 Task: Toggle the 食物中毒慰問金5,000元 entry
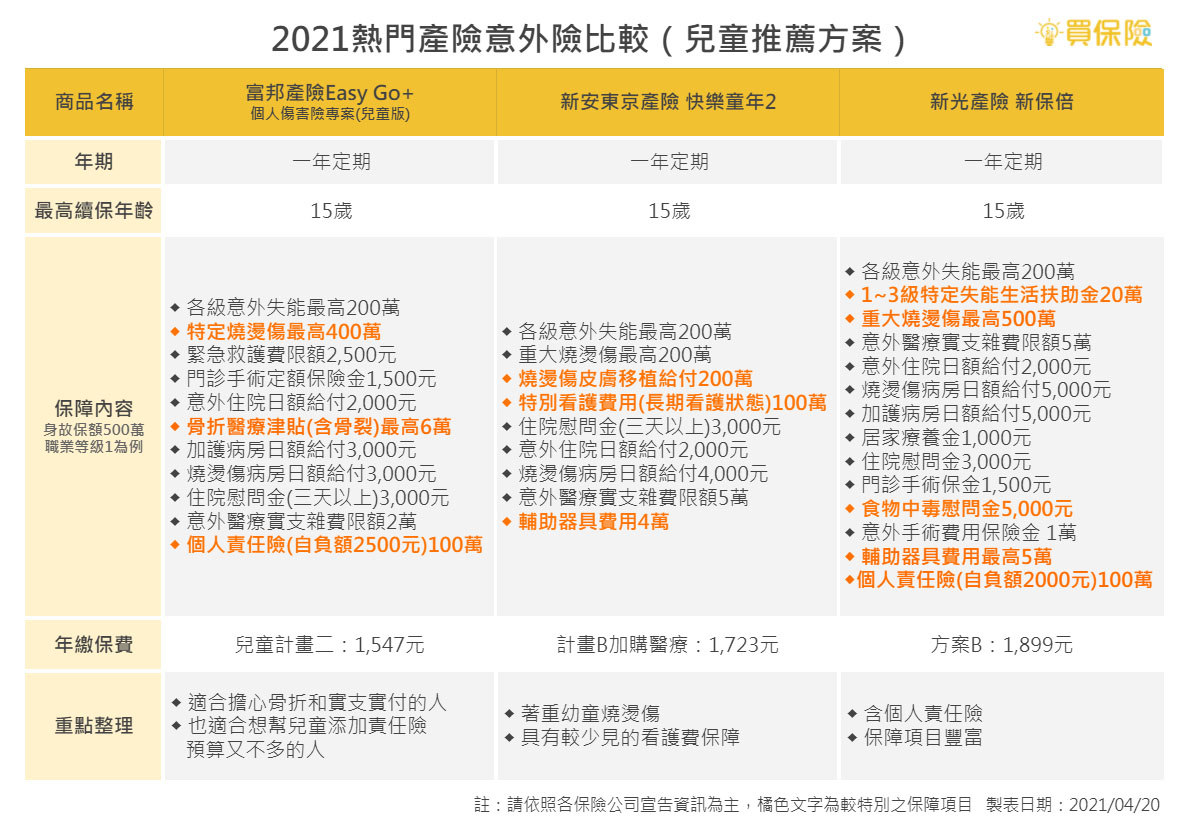pyautogui.click(x=960, y=508)
